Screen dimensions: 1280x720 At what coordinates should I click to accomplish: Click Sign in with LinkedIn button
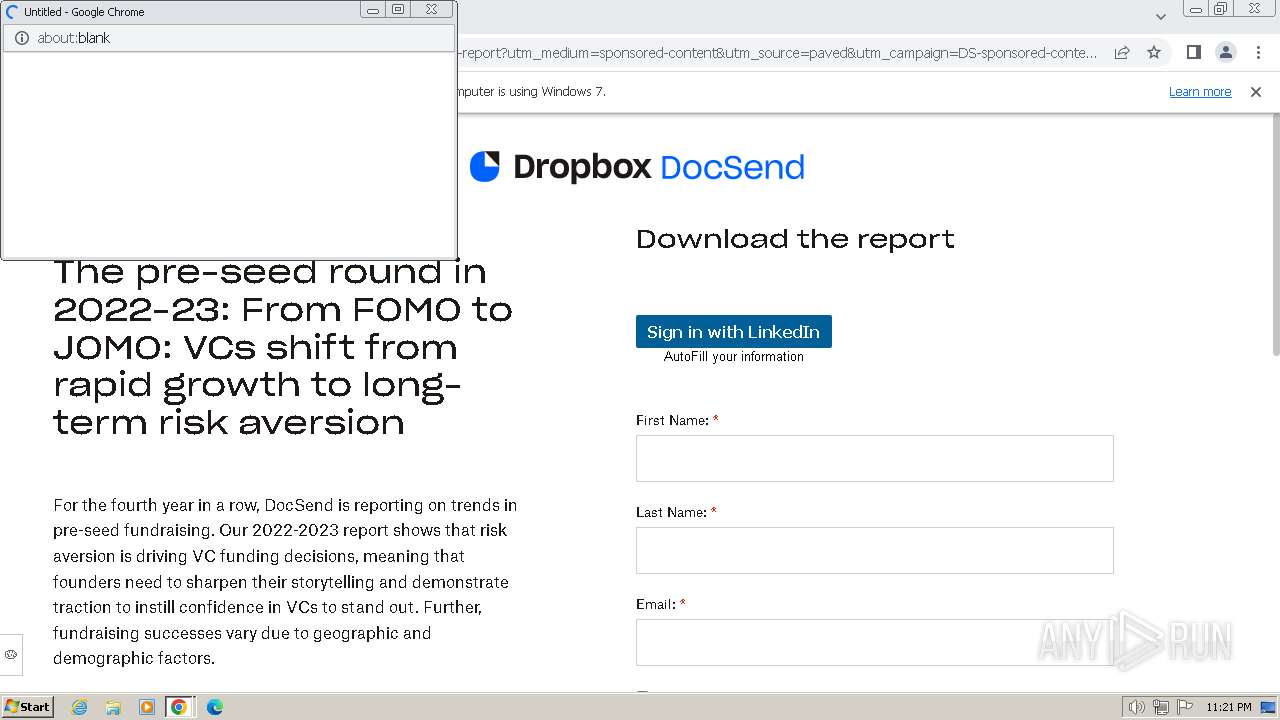pos(733,332)
